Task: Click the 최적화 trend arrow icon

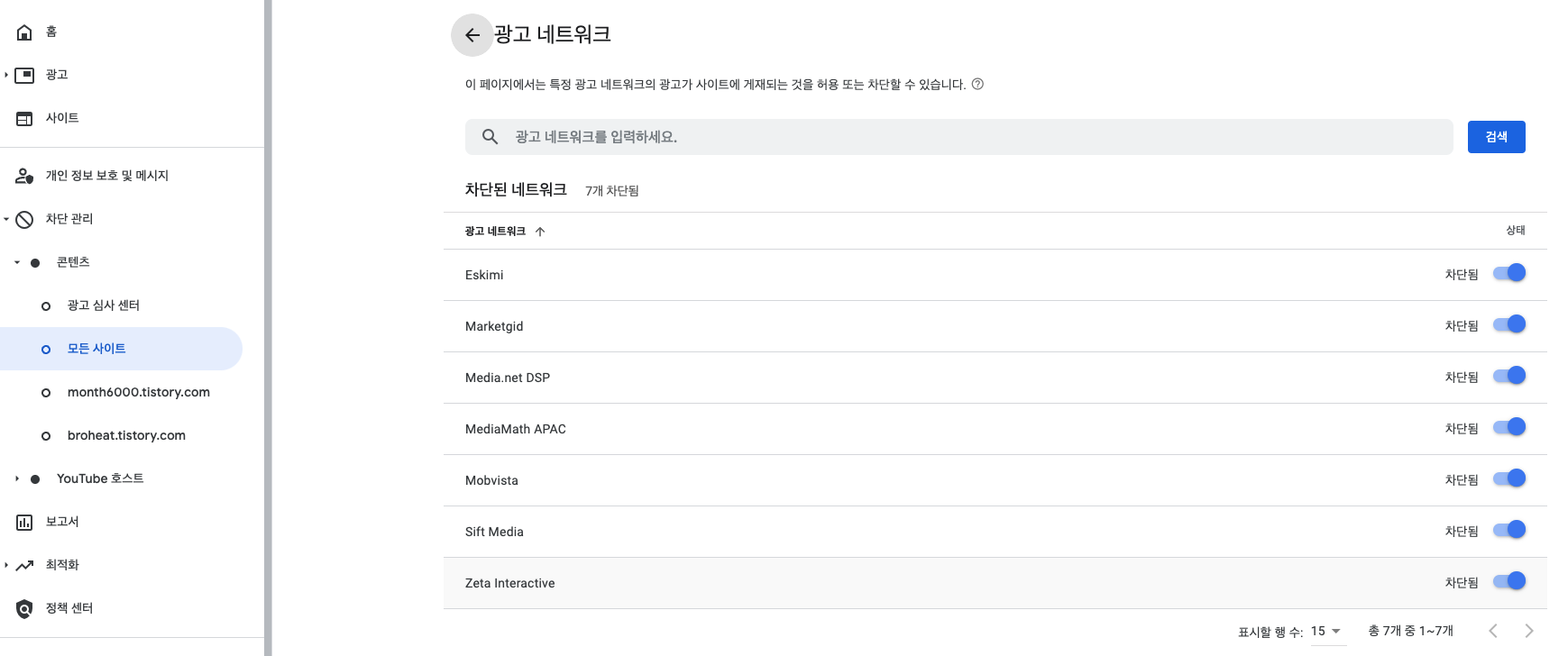Action: coord(24,565)
